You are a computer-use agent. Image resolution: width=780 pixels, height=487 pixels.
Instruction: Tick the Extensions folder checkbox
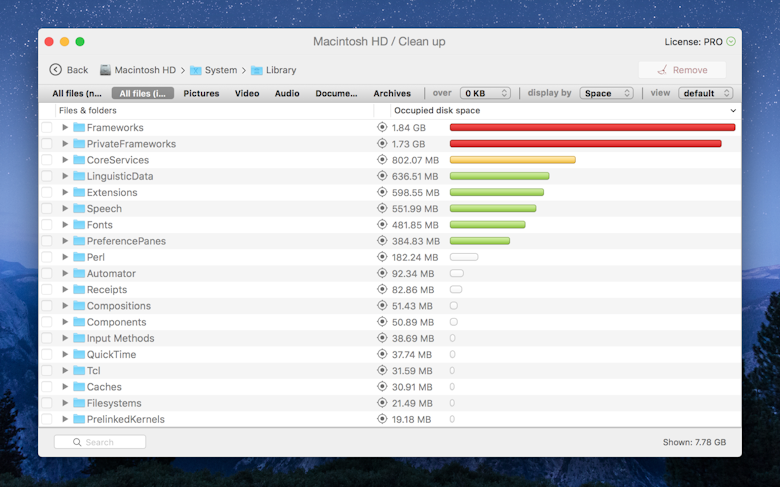click(47, 192)
